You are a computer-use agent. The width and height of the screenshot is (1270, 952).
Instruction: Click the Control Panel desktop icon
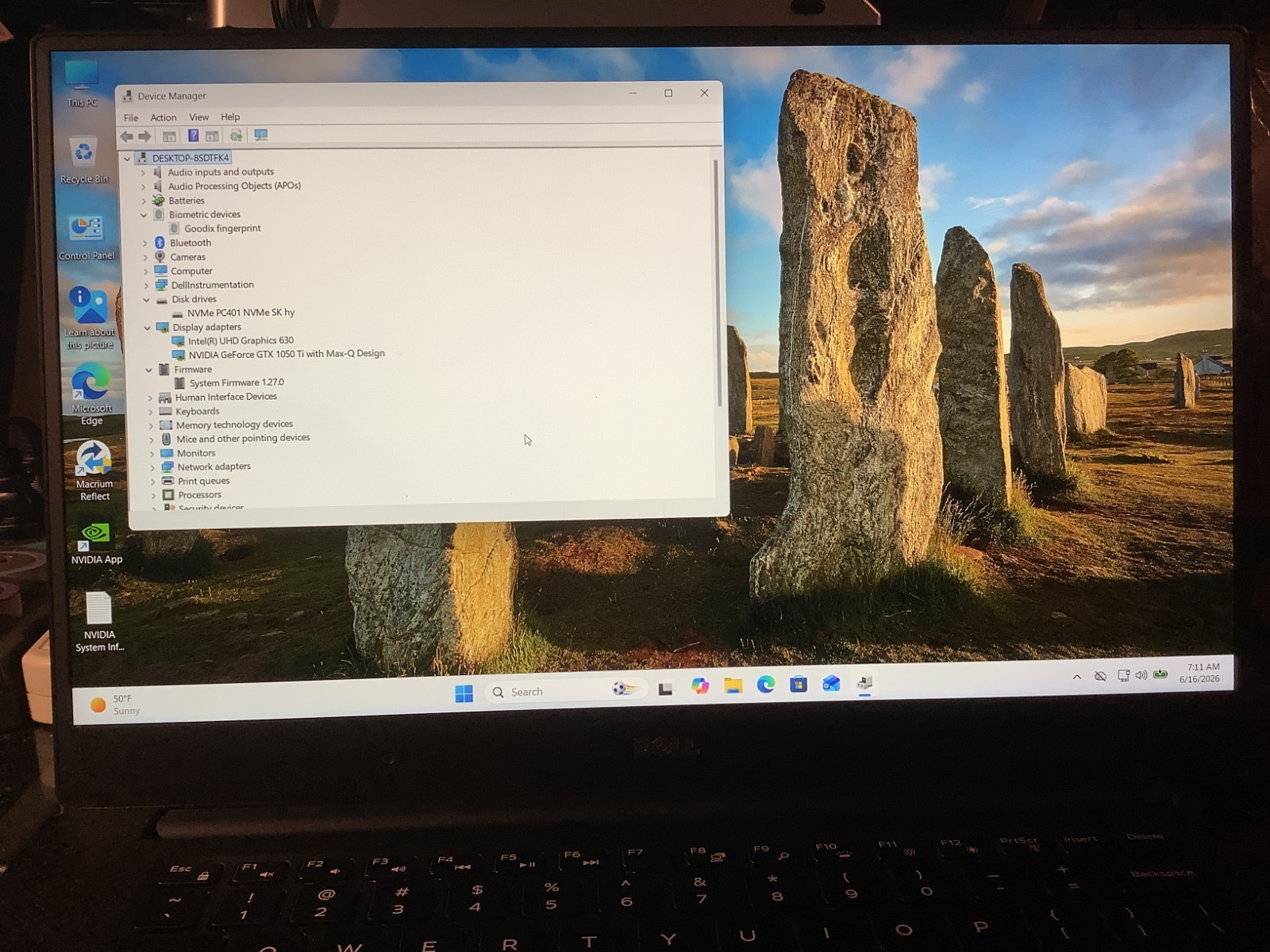click(87, 237)
